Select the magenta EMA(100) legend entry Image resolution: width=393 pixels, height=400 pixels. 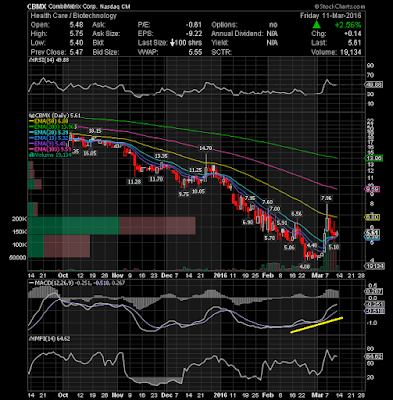(x=50, y=150)
